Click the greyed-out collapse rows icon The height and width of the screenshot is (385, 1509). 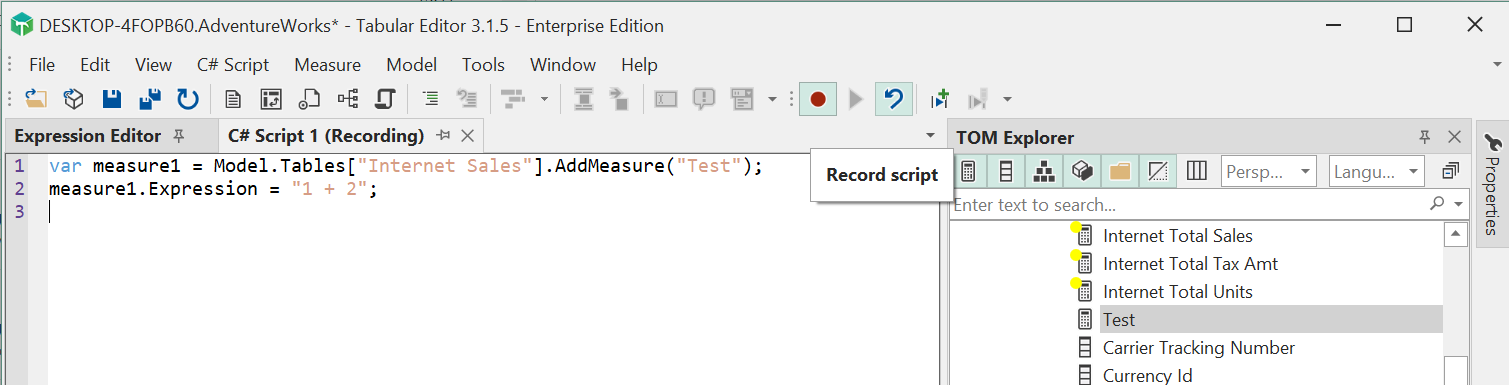tap(584, 99)
